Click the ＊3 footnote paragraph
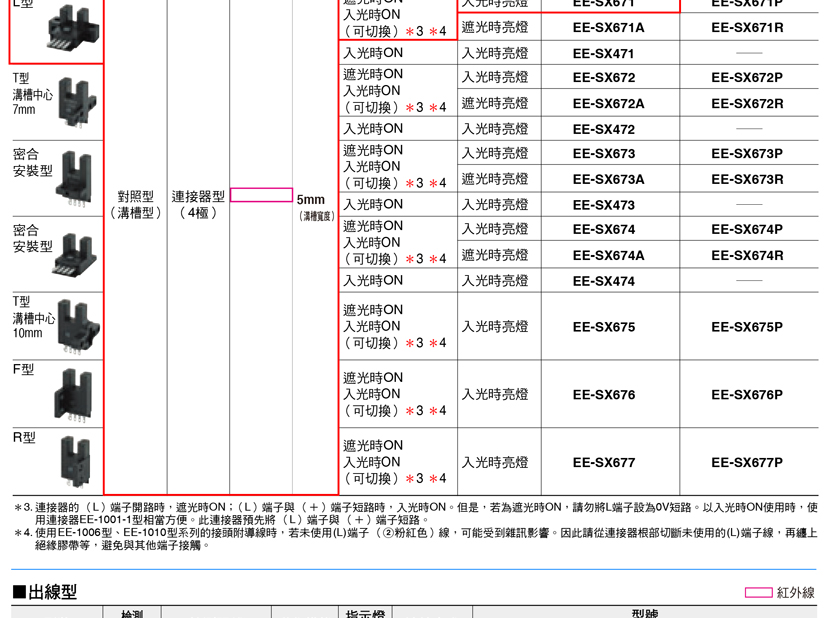 point(416,514)
